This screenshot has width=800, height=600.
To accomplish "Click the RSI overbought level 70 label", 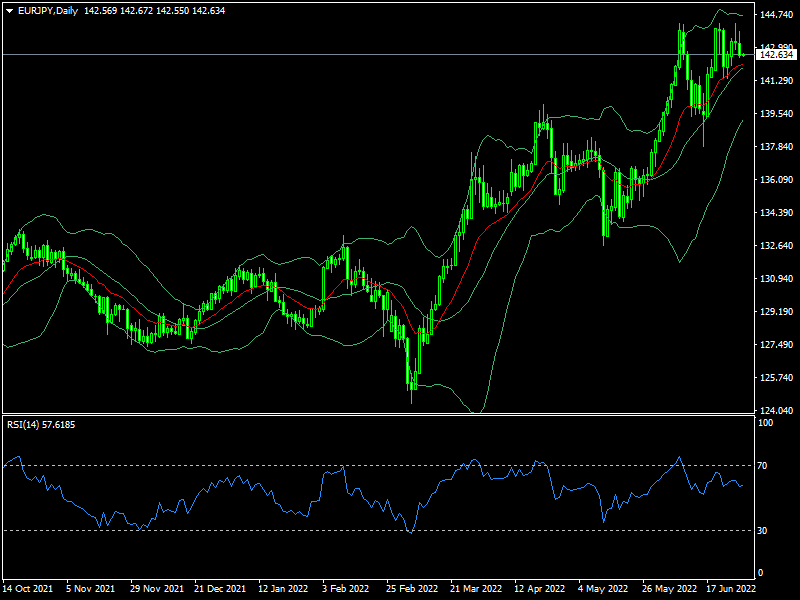I will (x=762, y=466).
